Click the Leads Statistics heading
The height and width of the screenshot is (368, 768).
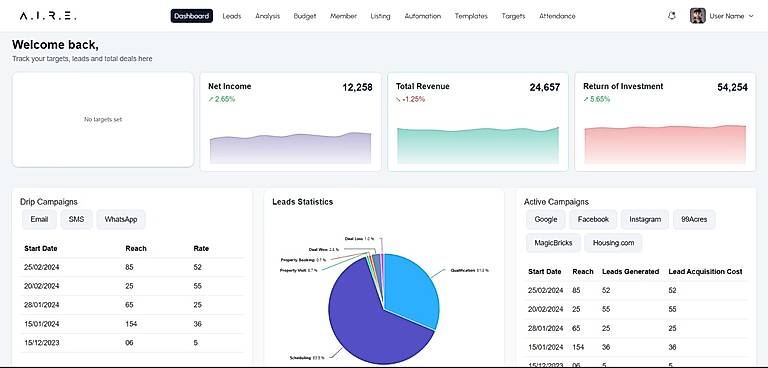303,202
